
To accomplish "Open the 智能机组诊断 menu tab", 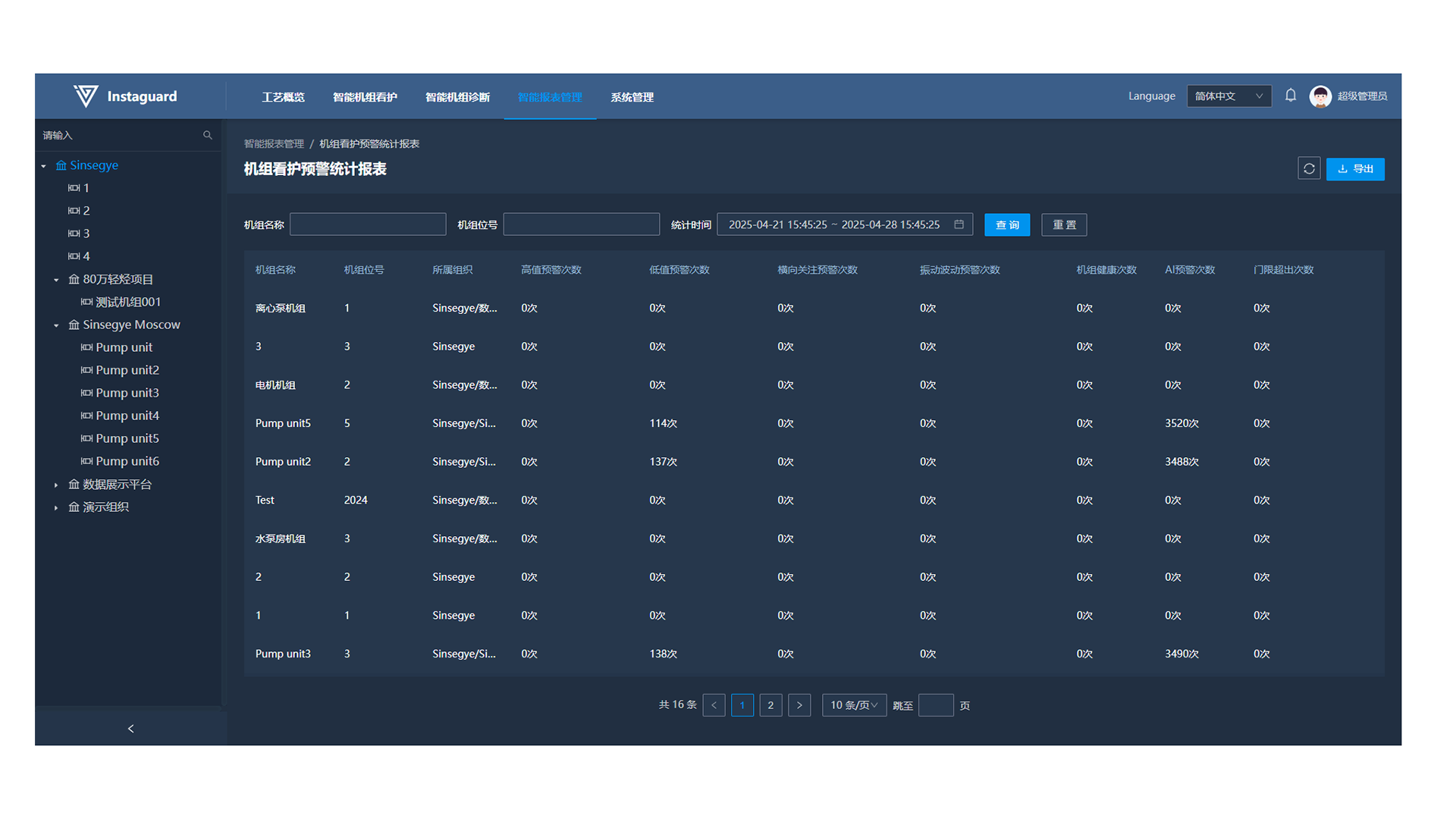I will [x=457, y=97].
